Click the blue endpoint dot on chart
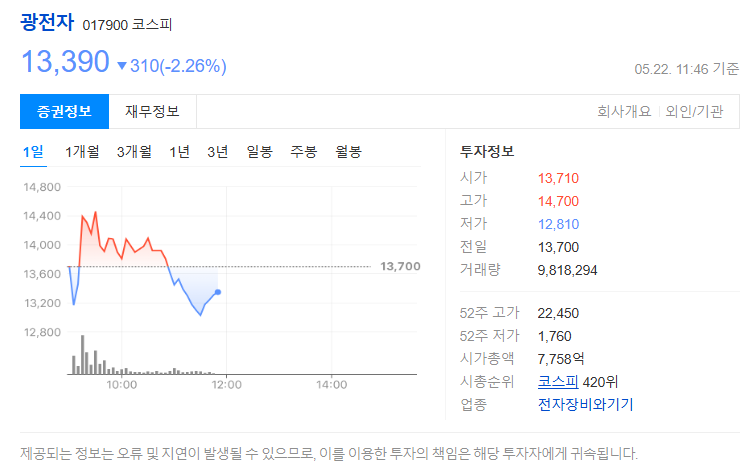The image size is (753, 468). tap(218, 292)
